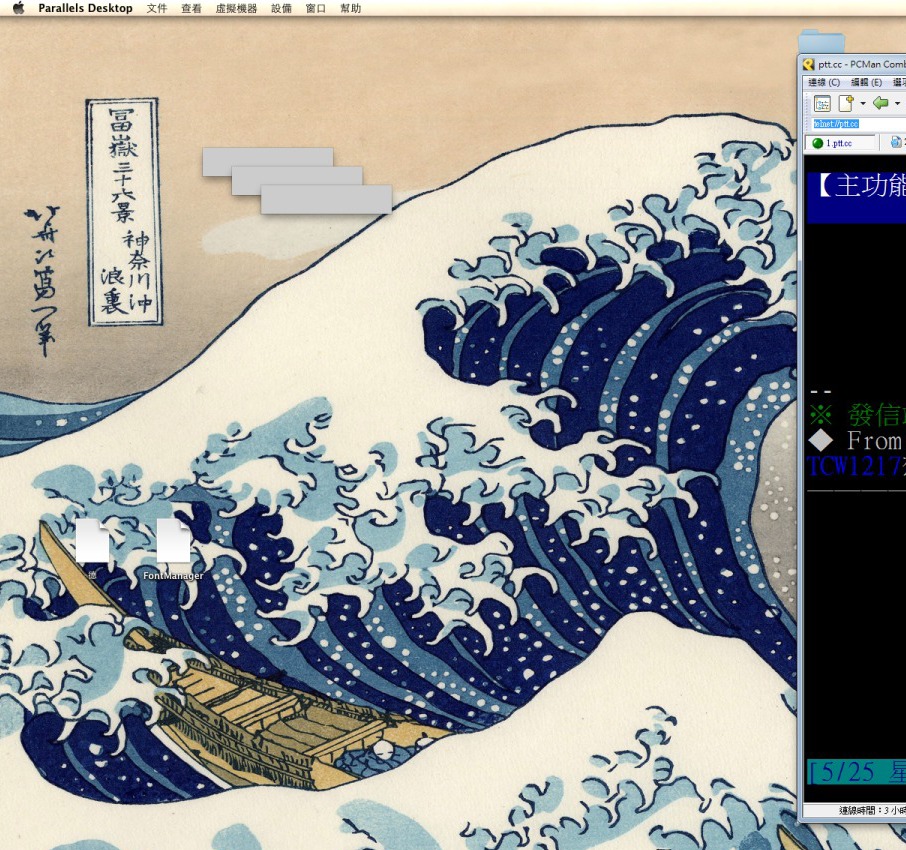The height and width of the screenshot is (850, 906).
Task: Open the Parallels Desktop menu
Action: click(86, 8)
